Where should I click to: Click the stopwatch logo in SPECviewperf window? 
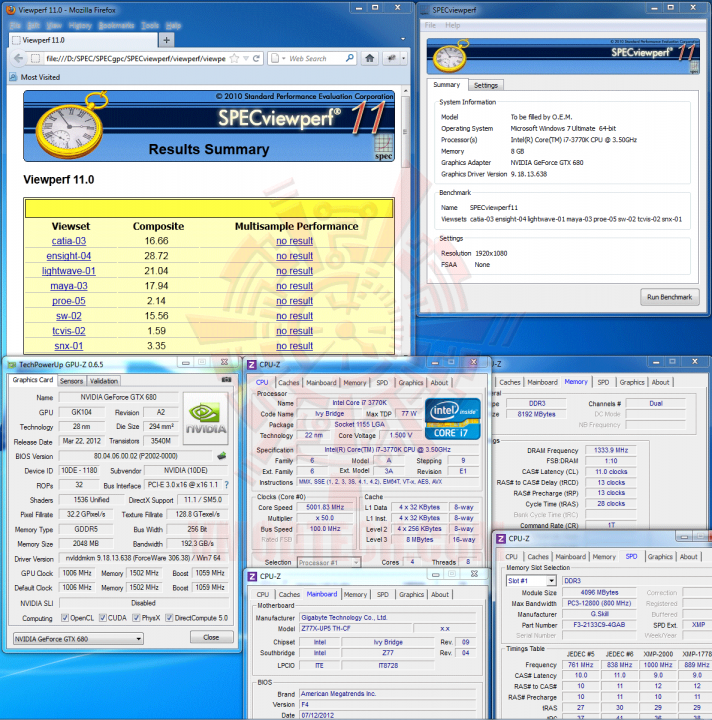(x=450, y=56)
